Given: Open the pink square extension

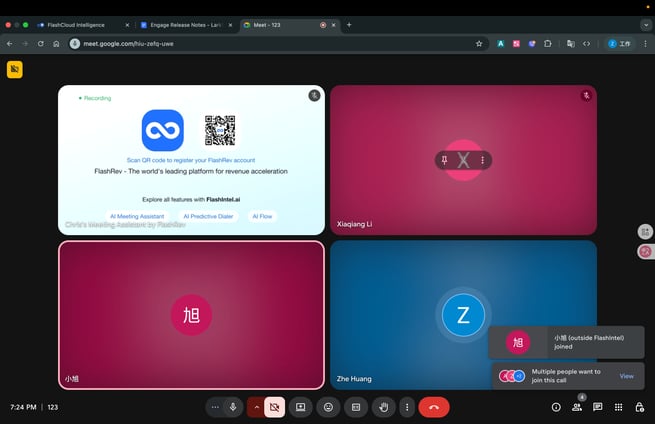Looking at the screenshot, I should pos(516,43).
